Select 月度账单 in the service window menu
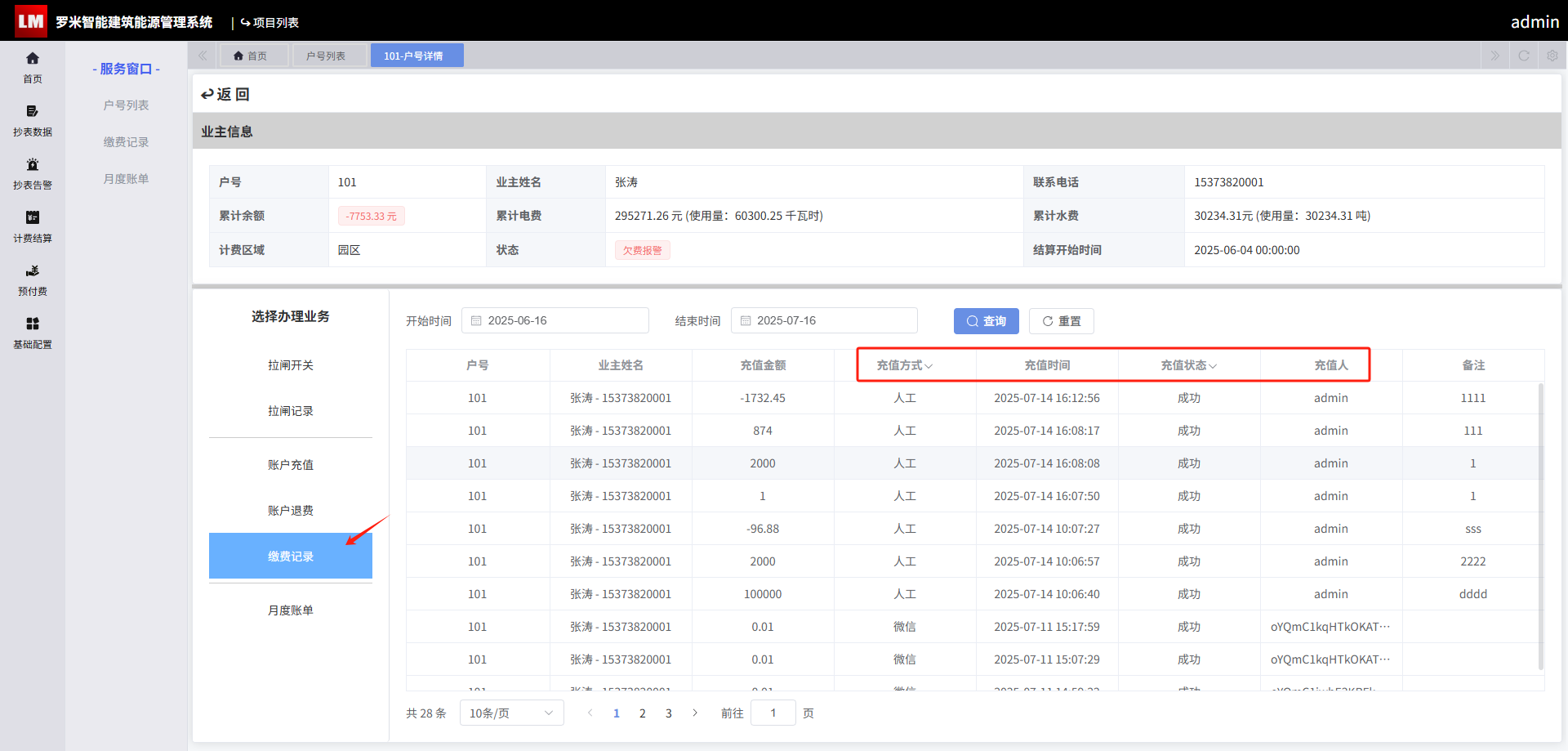1568x751 pixels. coord(126,179)
